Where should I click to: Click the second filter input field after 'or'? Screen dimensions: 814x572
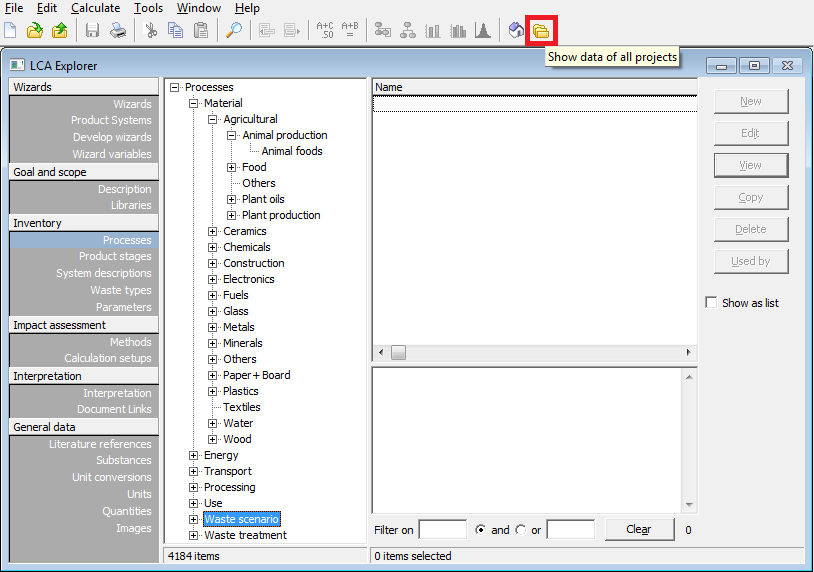pyautogui.click(x=571, y=529)
